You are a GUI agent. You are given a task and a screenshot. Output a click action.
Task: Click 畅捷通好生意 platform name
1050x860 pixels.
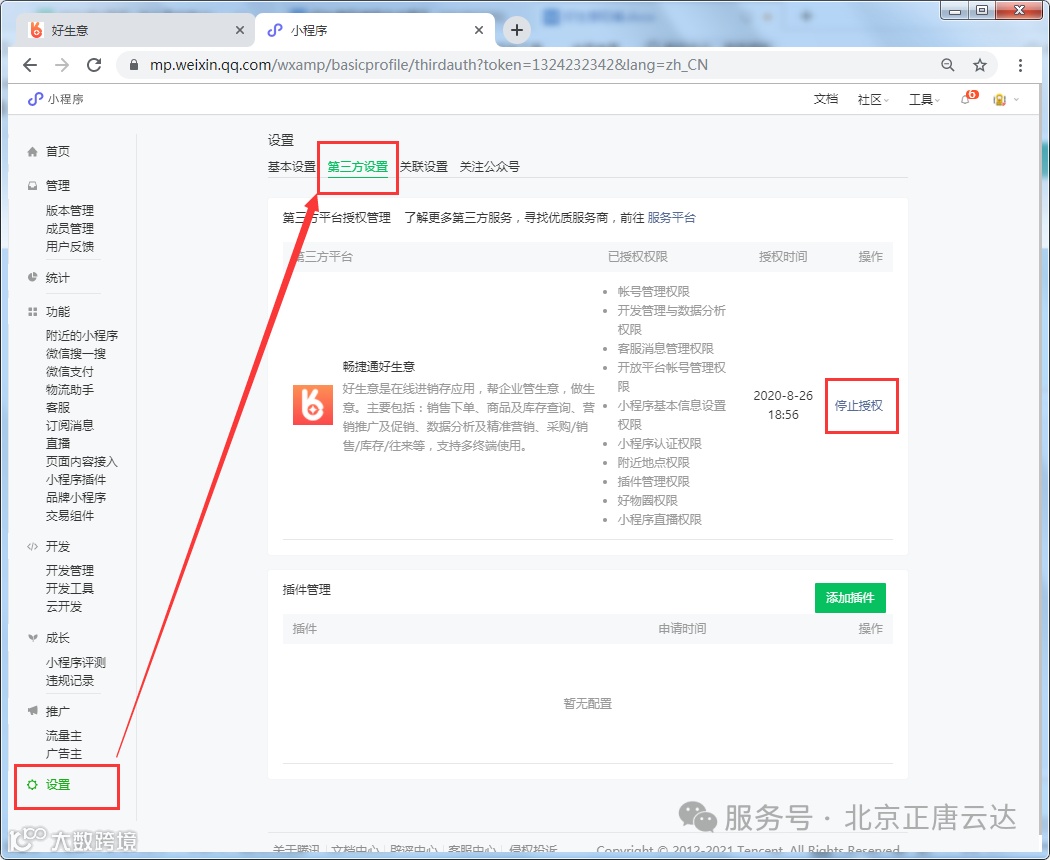click(379, 366)
